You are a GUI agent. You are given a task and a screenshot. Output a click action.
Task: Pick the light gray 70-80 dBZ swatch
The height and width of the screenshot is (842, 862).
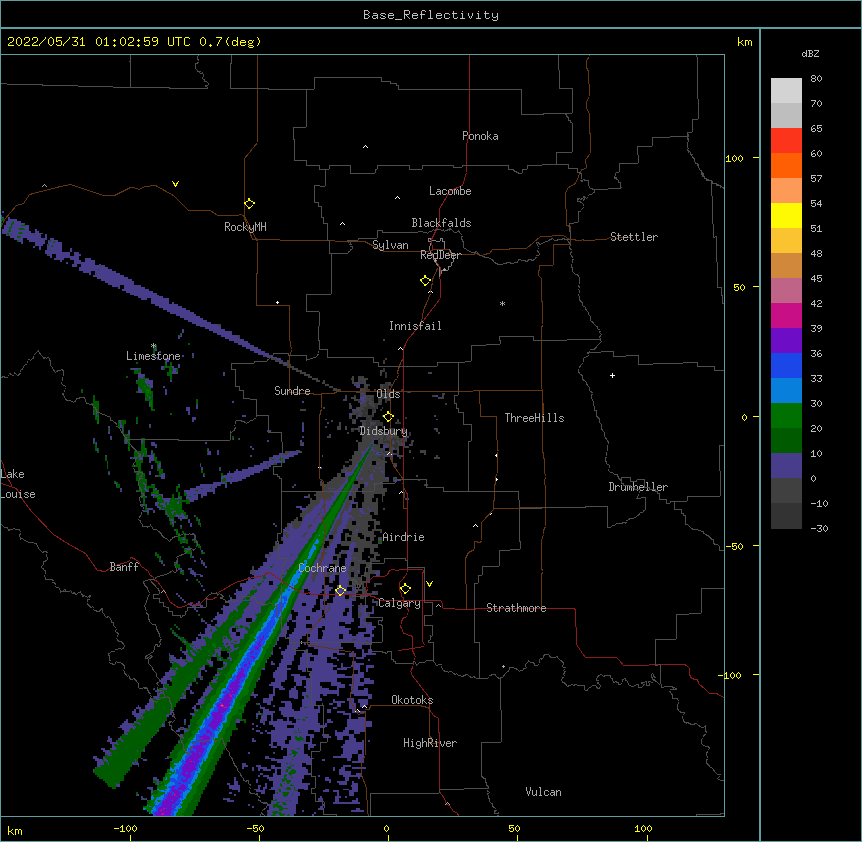(786, 90)
